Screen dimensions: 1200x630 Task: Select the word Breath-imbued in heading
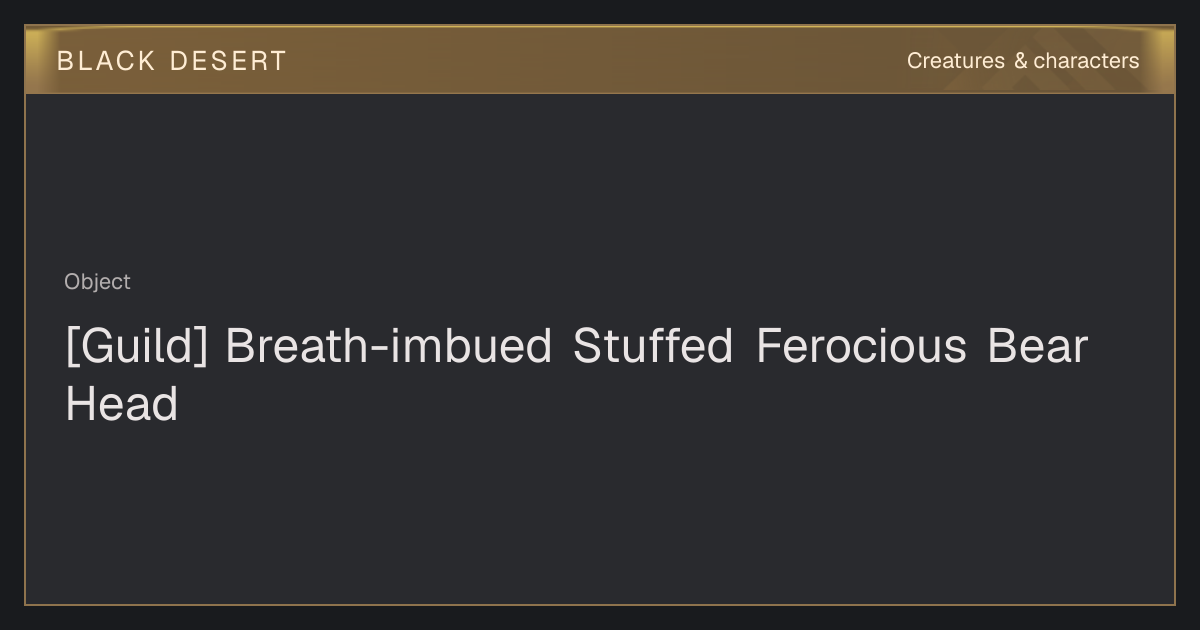pyautogui.click(x=388, y=347)
